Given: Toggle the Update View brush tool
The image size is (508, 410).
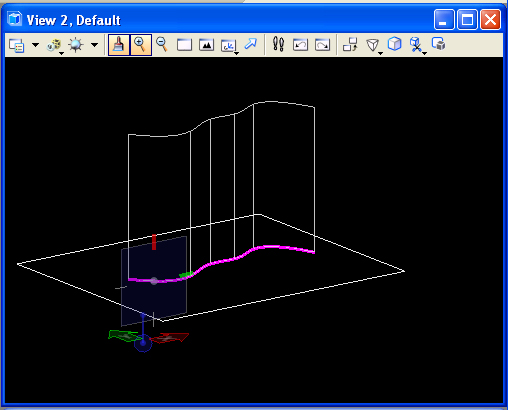Looking at the screenshot, I should pos(119,45).
